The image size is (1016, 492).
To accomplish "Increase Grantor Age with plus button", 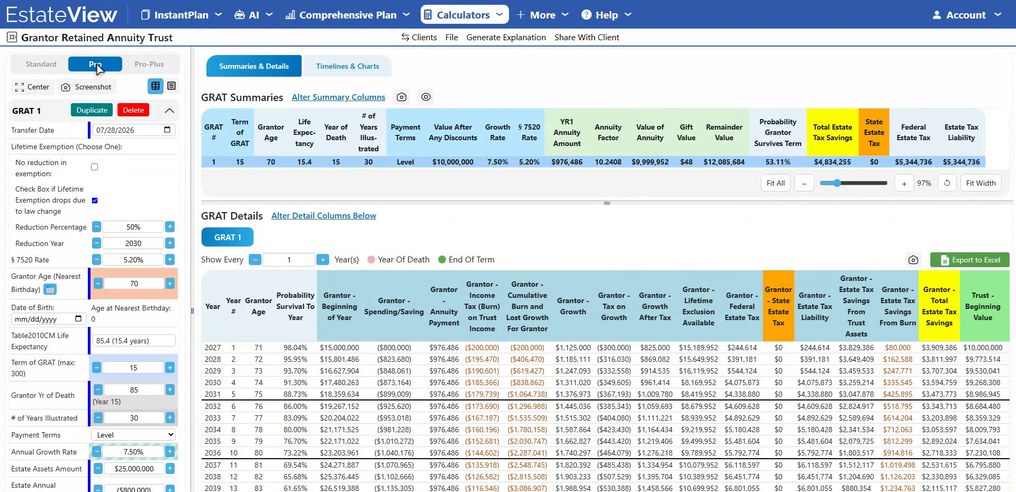I will coord(170,283).
